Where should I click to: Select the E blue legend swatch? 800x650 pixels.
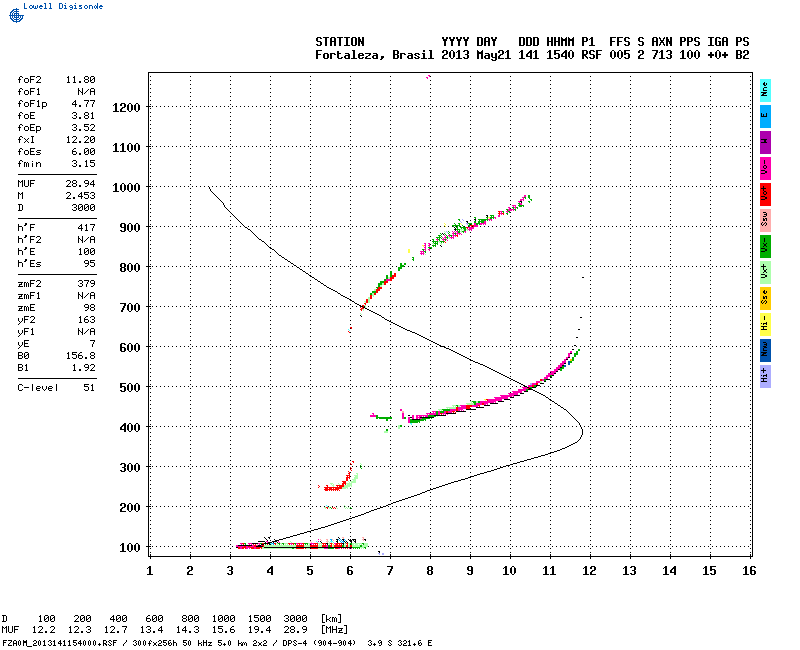765,116
